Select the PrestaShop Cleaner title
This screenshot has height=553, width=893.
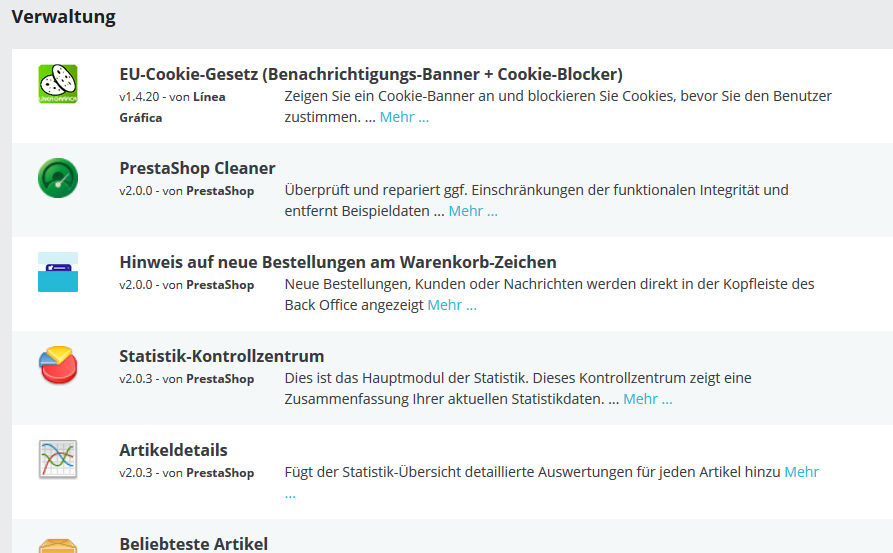[x=197, y=168]
